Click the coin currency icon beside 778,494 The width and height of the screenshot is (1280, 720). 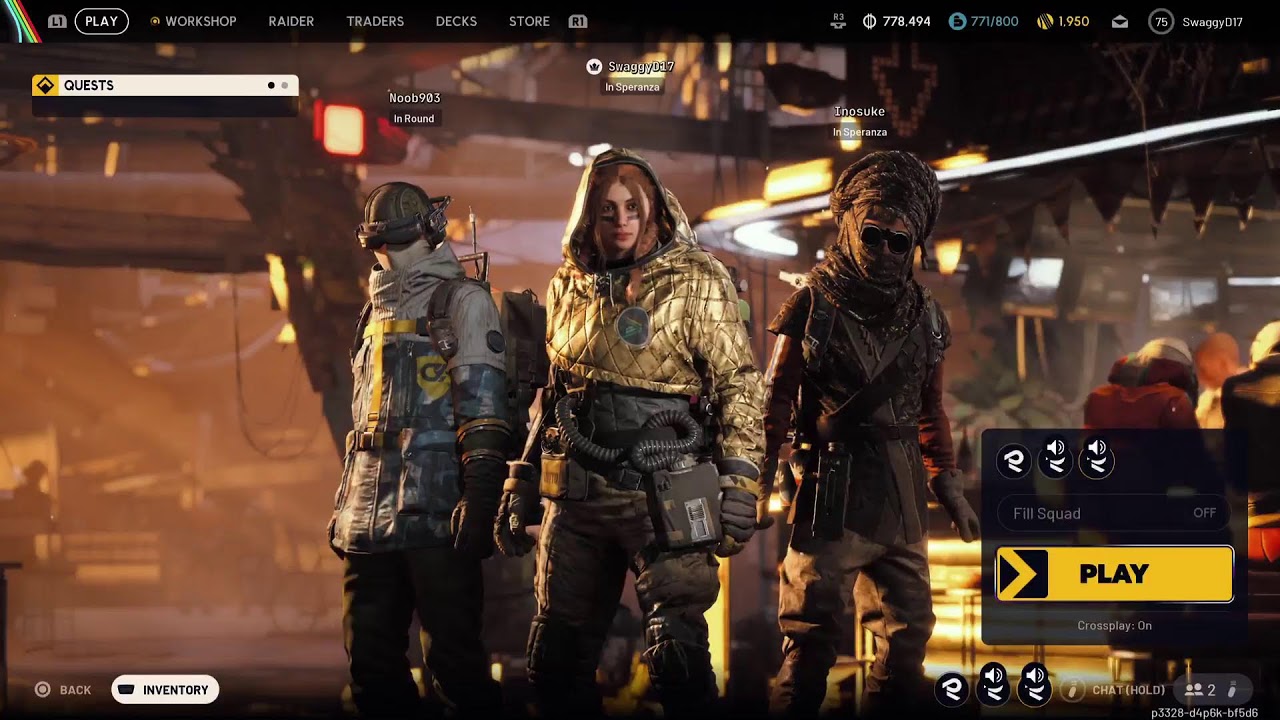coord(869,21)
